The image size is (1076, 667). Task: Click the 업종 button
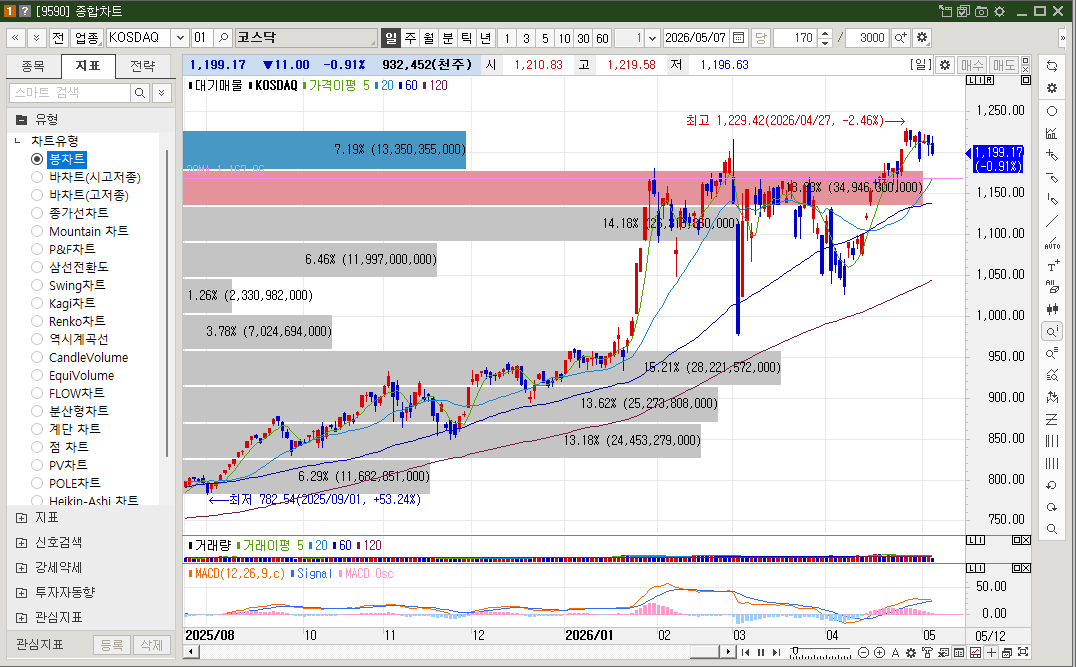[86, 38]
